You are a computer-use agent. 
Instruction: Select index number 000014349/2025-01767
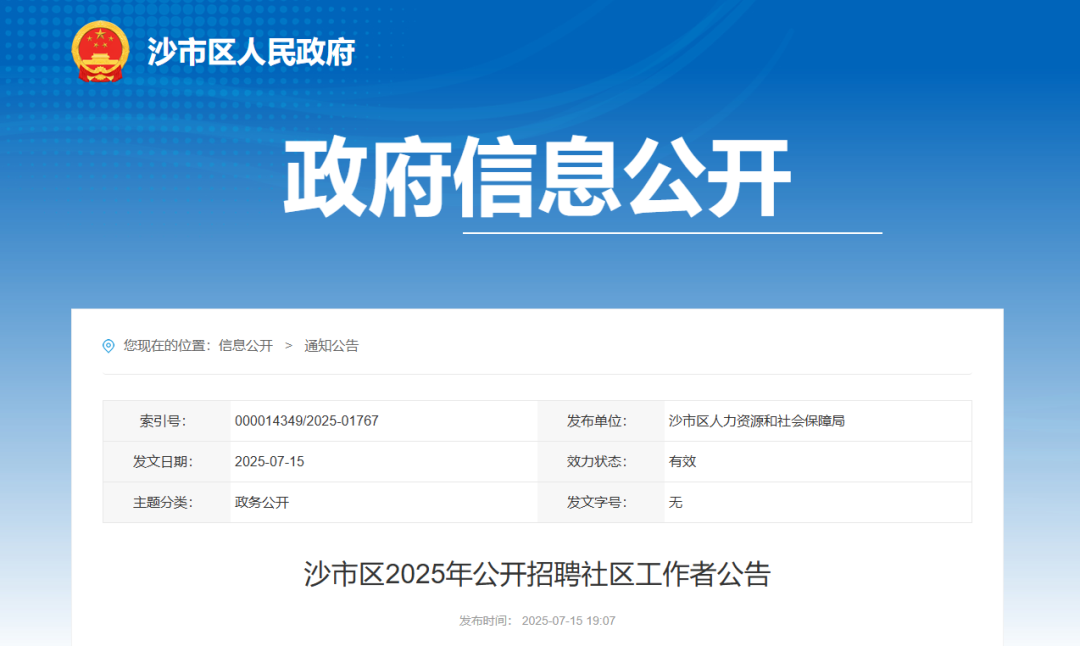307,421
